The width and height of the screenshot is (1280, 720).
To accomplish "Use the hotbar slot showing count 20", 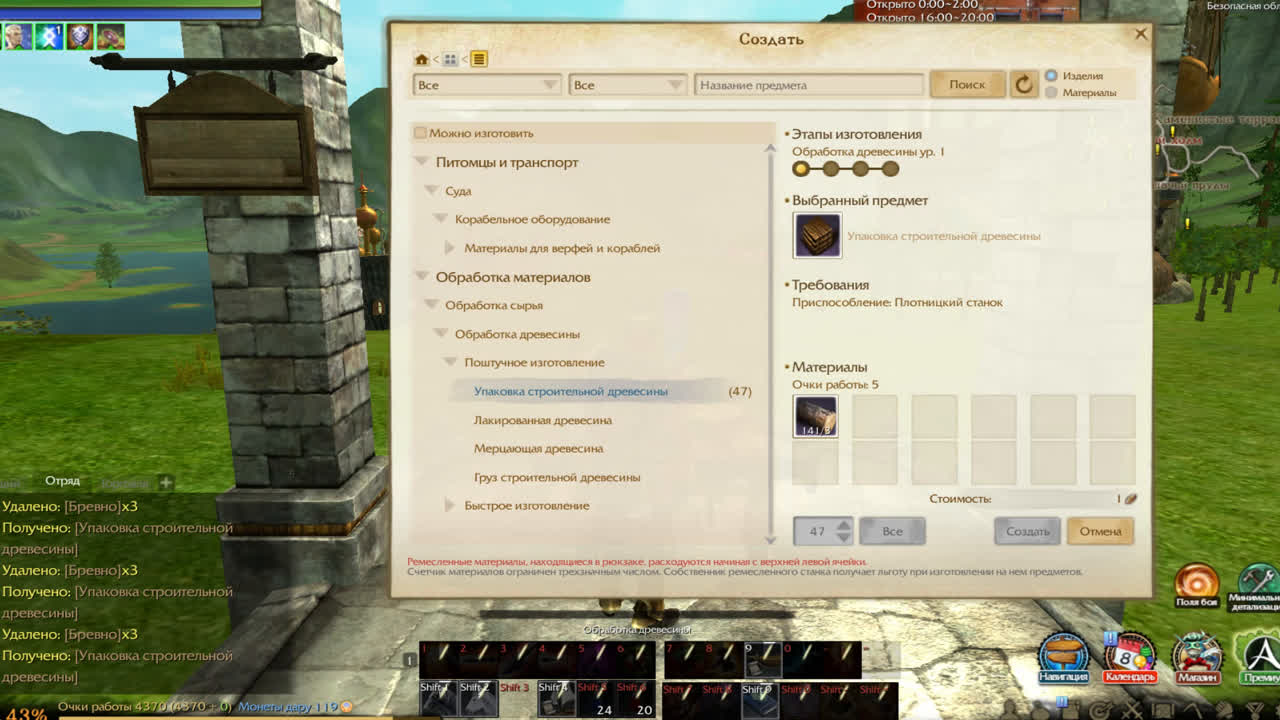I will (x=635, y=699).
